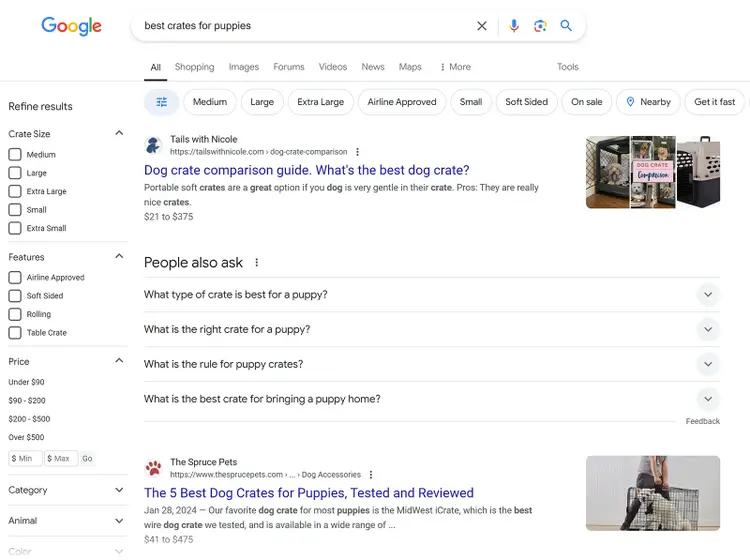Collapse the Crate Size section
Screen dimensions: 750x560
point(119,133)
